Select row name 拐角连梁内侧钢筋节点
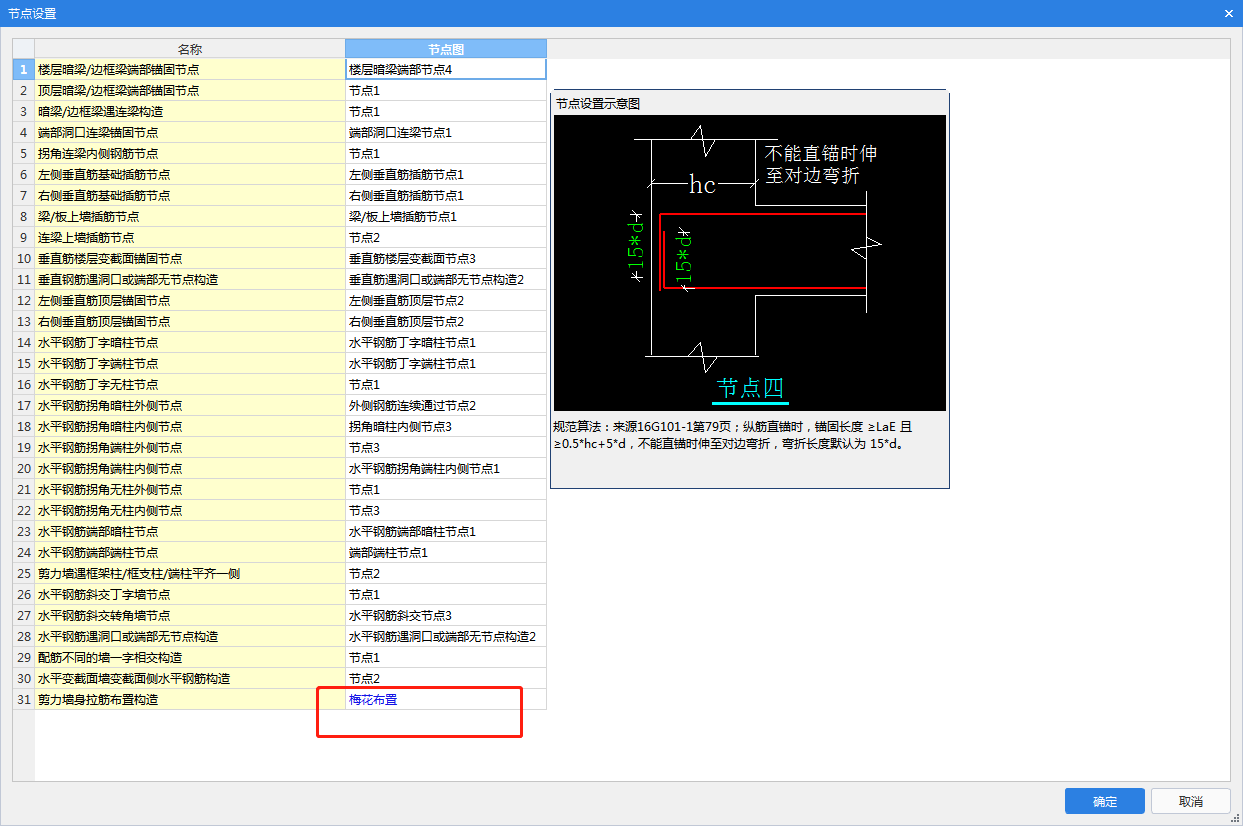 pos(190,154)
